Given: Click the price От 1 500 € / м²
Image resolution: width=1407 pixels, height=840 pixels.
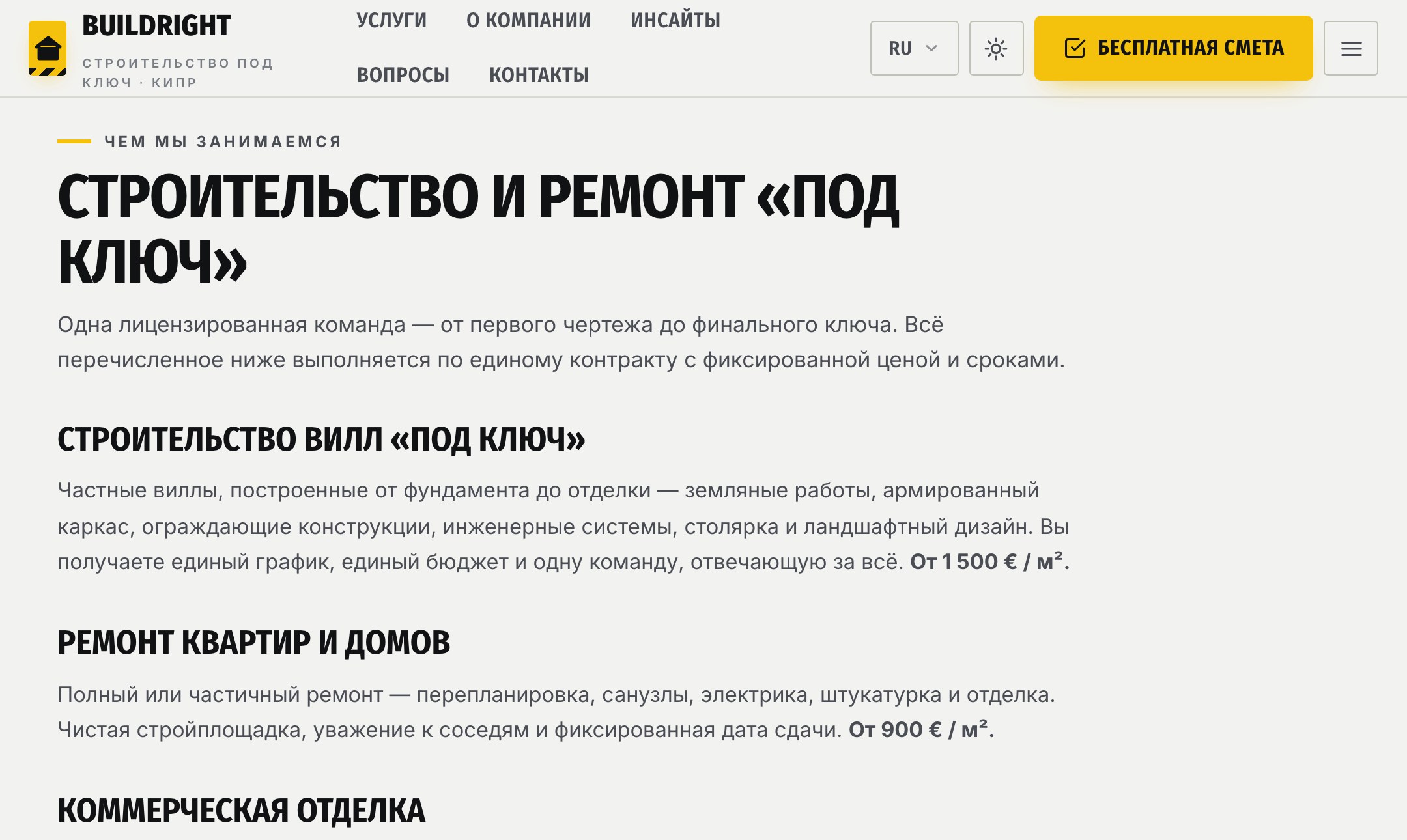Looking at the screenshot, I should 990,561.
